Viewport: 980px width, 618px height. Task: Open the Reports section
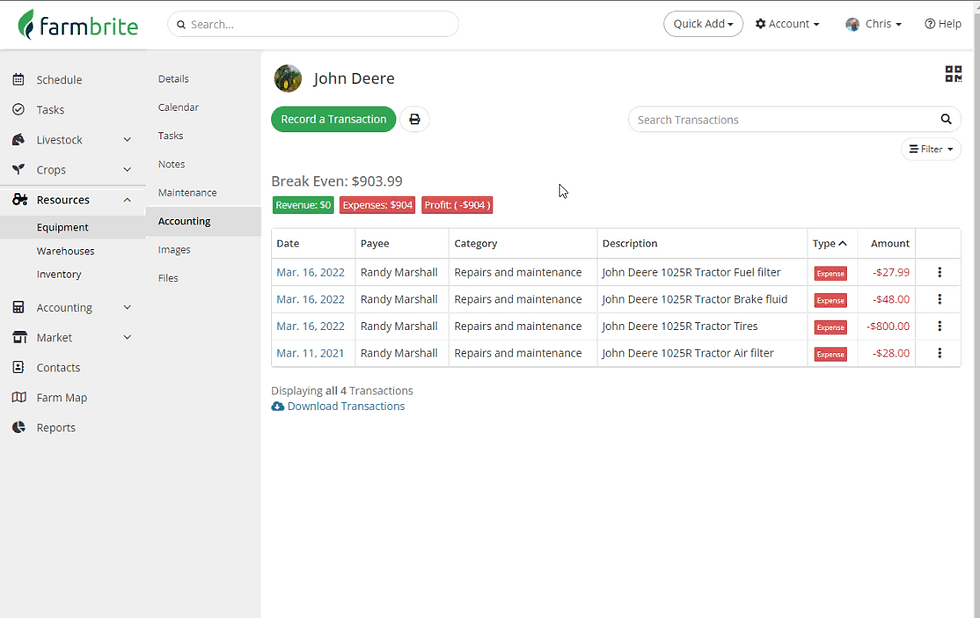coord(55,427)
